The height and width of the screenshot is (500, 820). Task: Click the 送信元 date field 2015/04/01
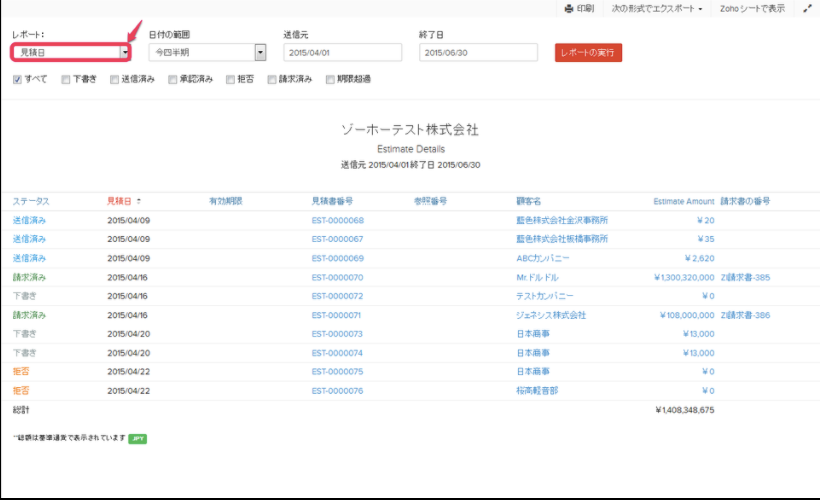pos(342,52)
